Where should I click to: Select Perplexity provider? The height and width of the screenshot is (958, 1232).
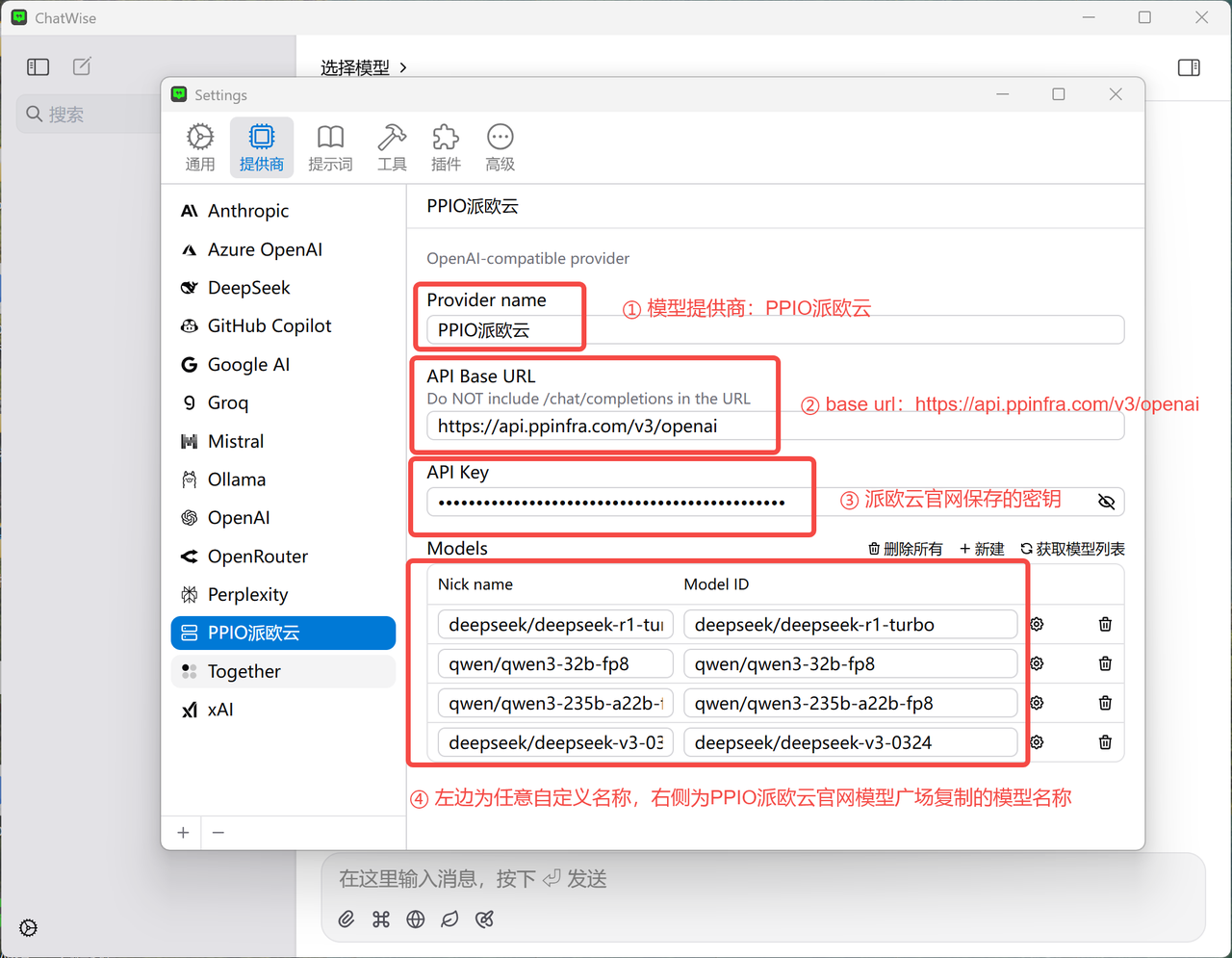coord(283,595)
